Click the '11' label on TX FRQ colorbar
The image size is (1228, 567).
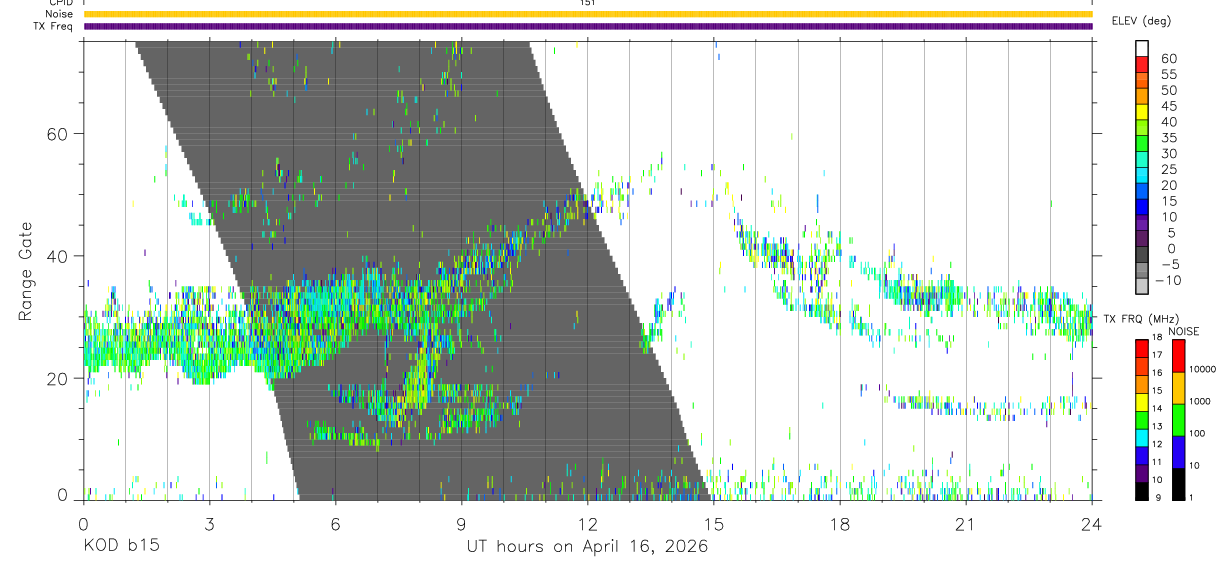1158,462
